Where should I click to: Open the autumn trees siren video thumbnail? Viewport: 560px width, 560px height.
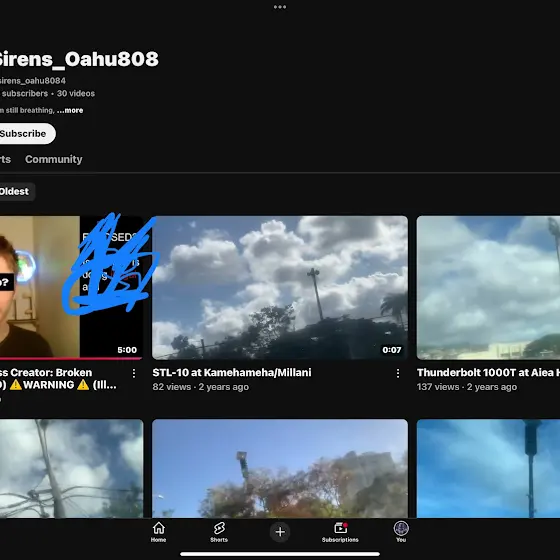click(280, 469)
